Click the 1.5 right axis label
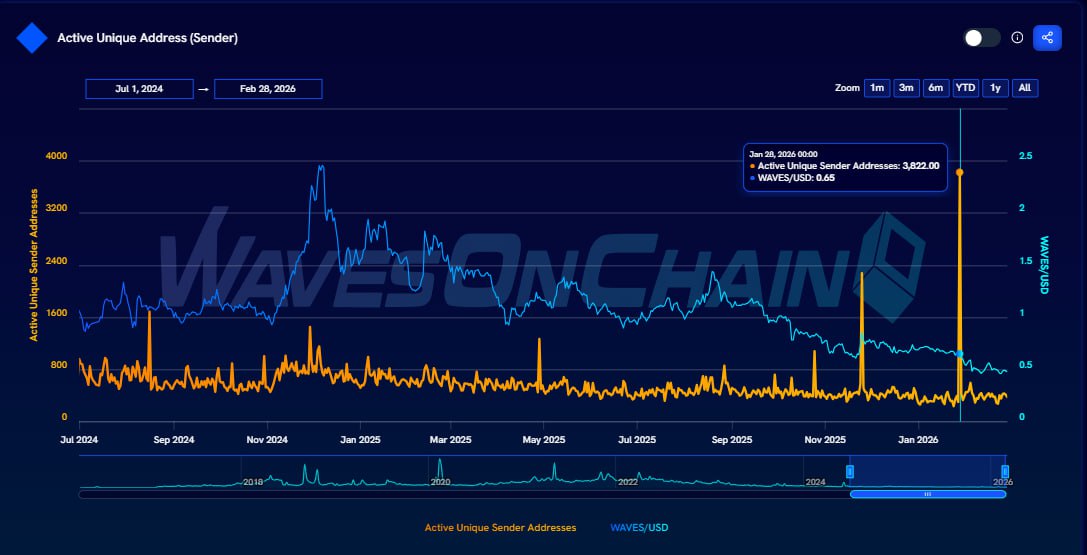The height and width of the screenshot is (555, 1087). [1025, 261]
